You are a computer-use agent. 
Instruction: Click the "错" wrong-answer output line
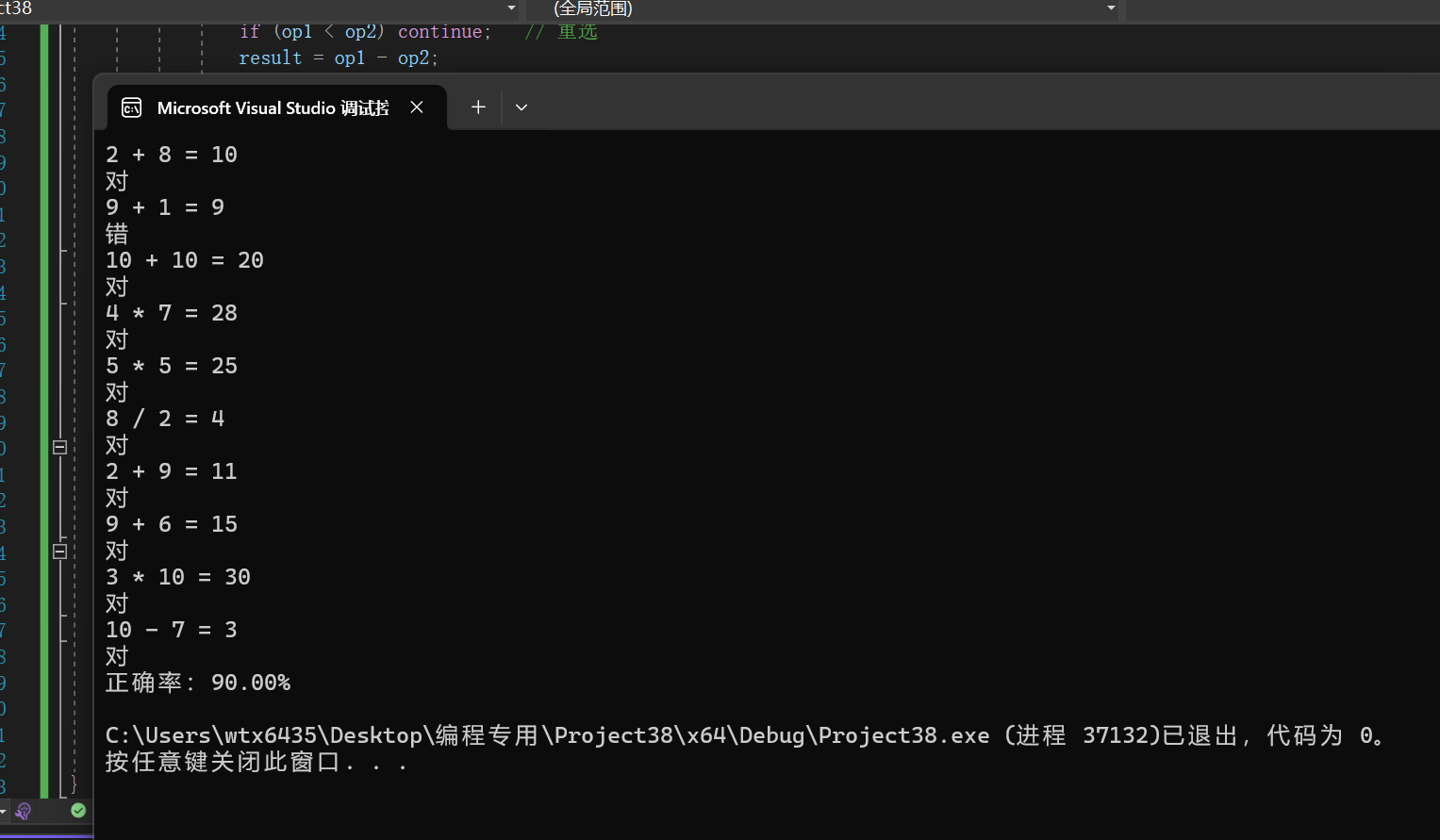pyautogui.click(x=117, y=234)
